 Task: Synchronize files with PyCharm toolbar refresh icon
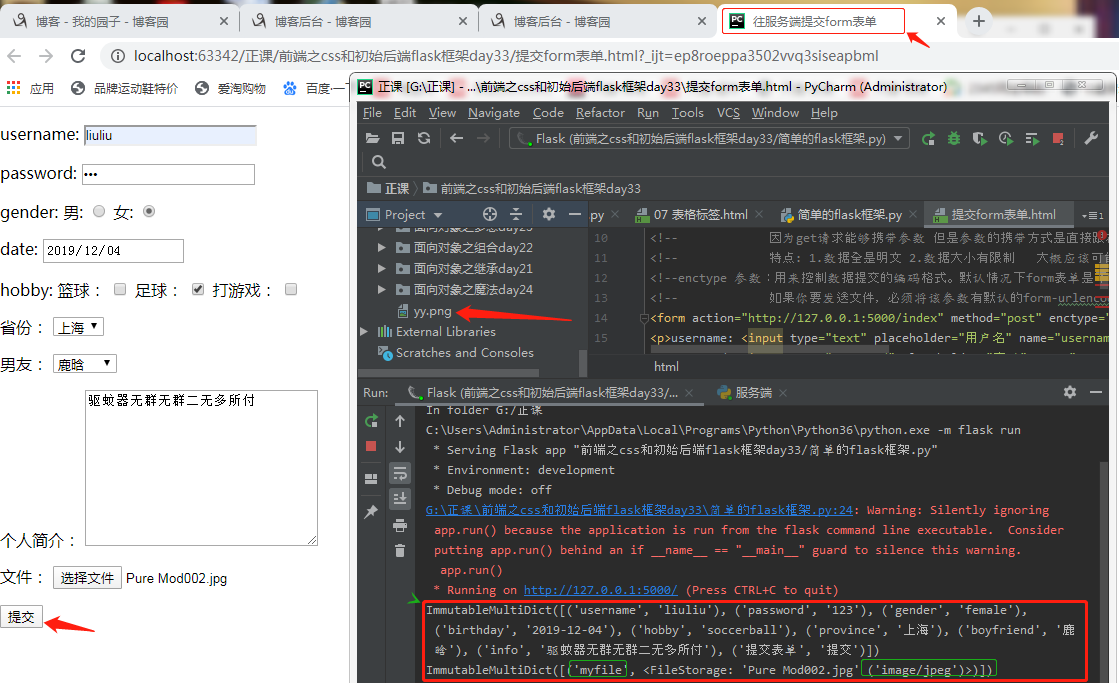424,138
